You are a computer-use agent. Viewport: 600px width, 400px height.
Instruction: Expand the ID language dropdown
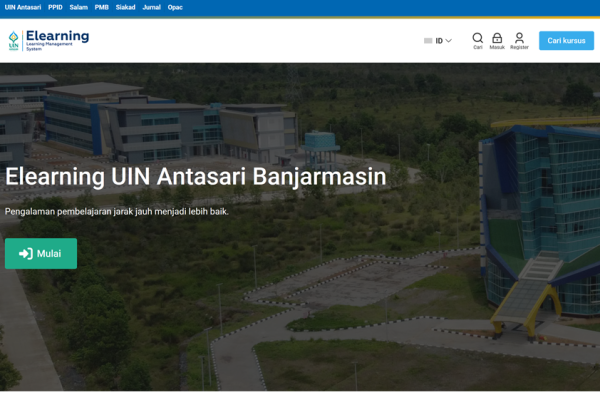[438, 41]
